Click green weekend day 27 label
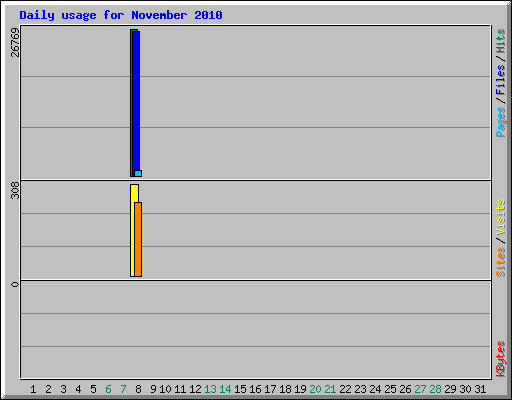 (420, 389)
